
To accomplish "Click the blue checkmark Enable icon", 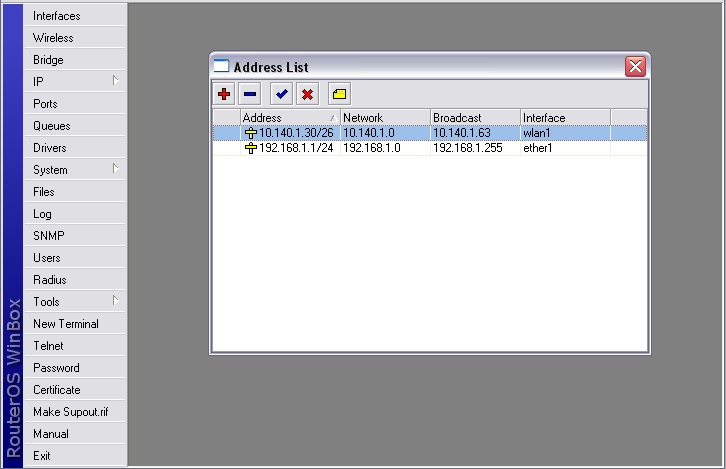I will (x=282, y=94).
